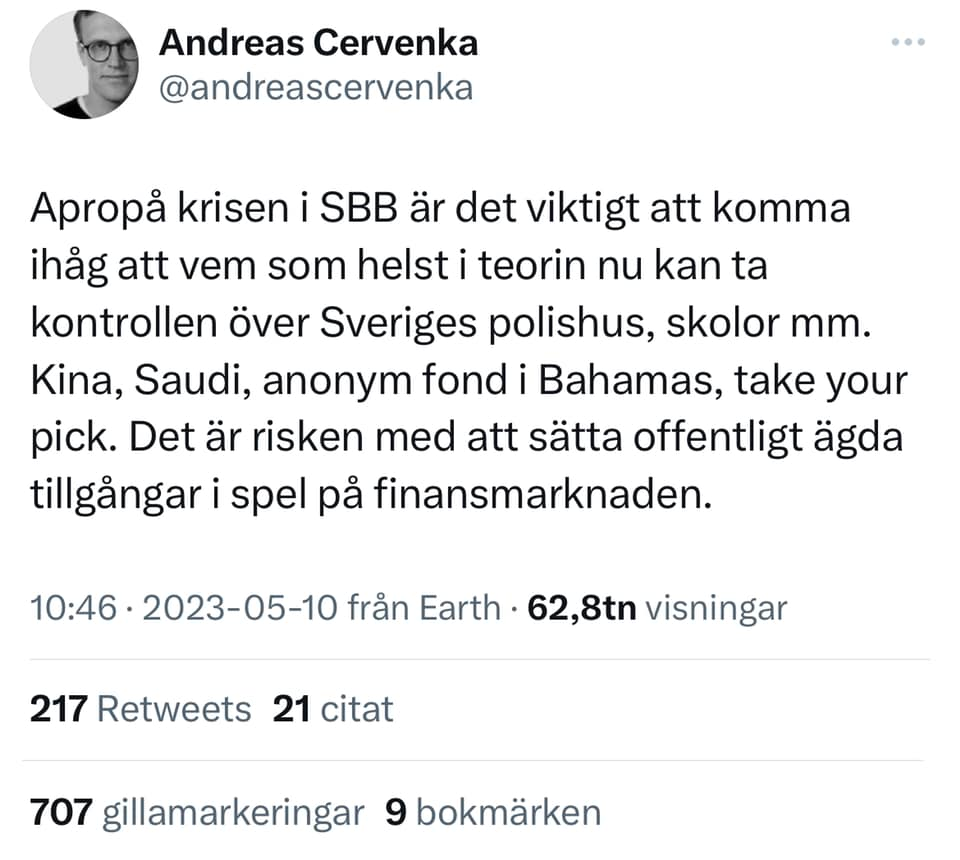Viewport: 960px width, 860px height.
Task: Show the 707 gillamarkeringar list
Action: click(x=197, y=812)
